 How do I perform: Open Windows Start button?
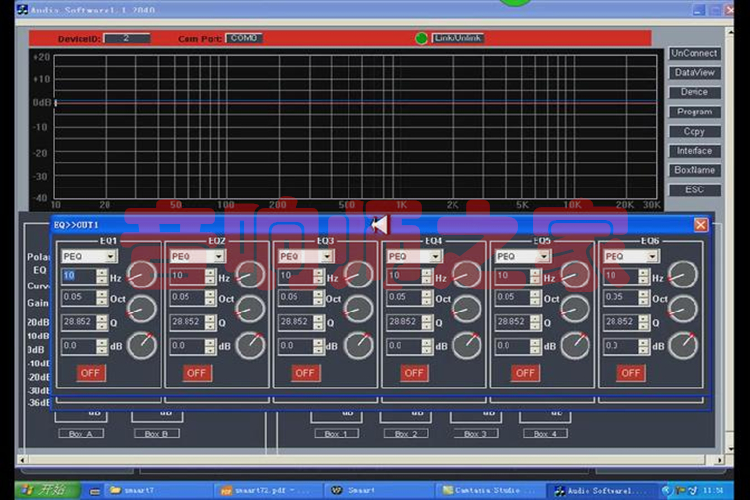pyautogui.click(x=47, y=490)
